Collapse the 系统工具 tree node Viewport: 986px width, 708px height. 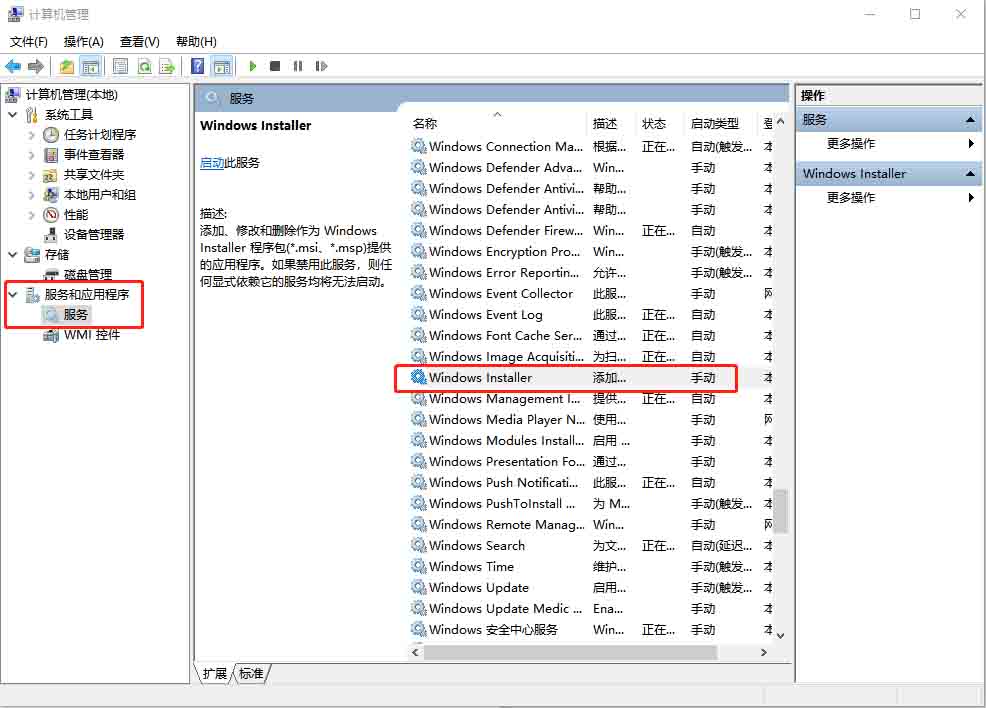pyautogui.click(x=13, y=115)
